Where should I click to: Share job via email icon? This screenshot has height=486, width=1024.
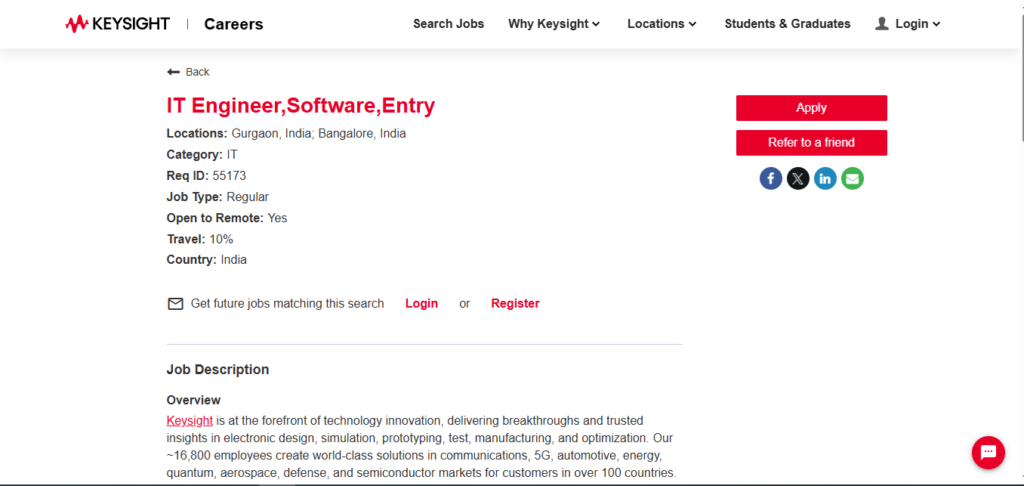tap(852, 178)
